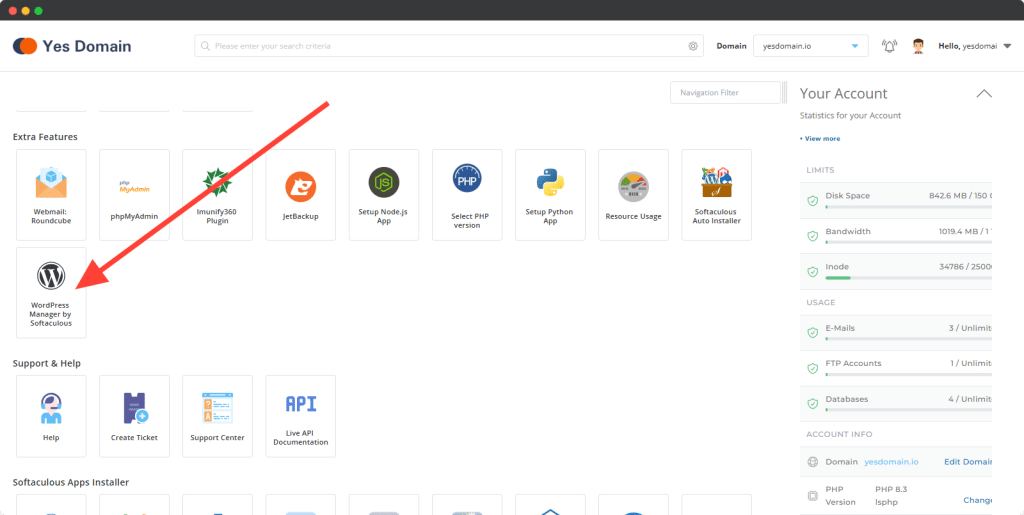The height and width of the screenshot is (515, 1024).
Task: Click the Databases shield icon
Action: pos(812,404)
